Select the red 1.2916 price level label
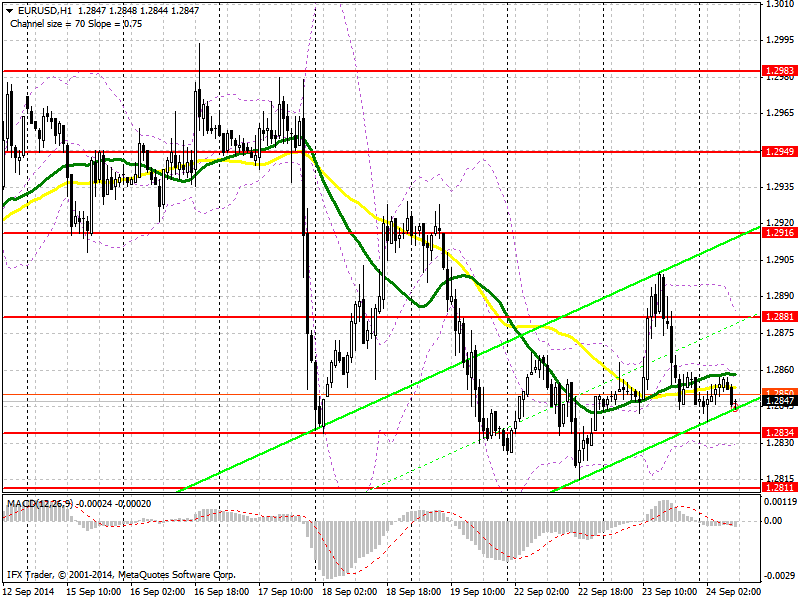Image resolution: width=800 pixels, height=600 pixels. pyautogui.click(x=779, y=233)
